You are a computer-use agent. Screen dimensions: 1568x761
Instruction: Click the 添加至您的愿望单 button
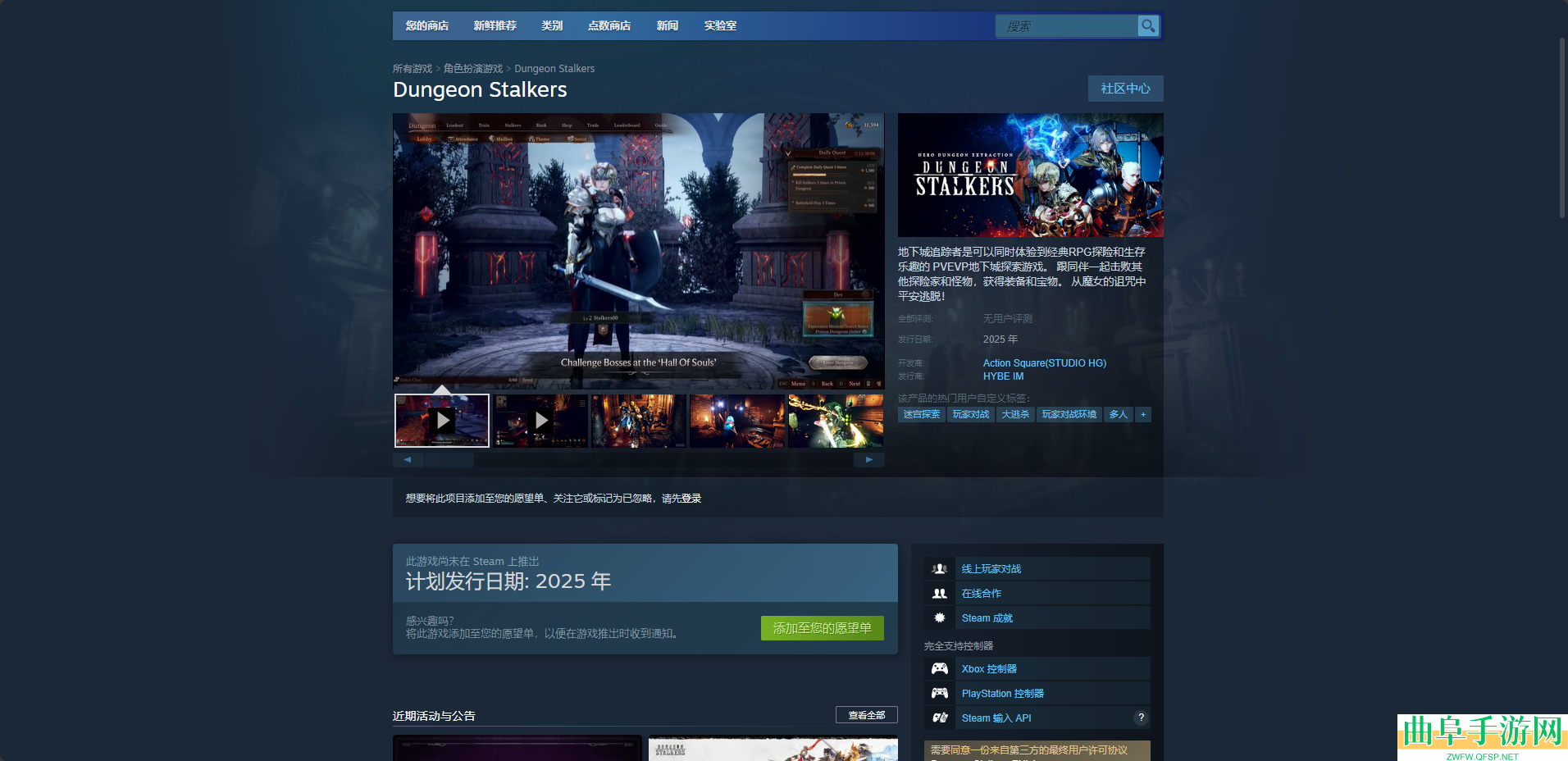click(x=823, y=628)
